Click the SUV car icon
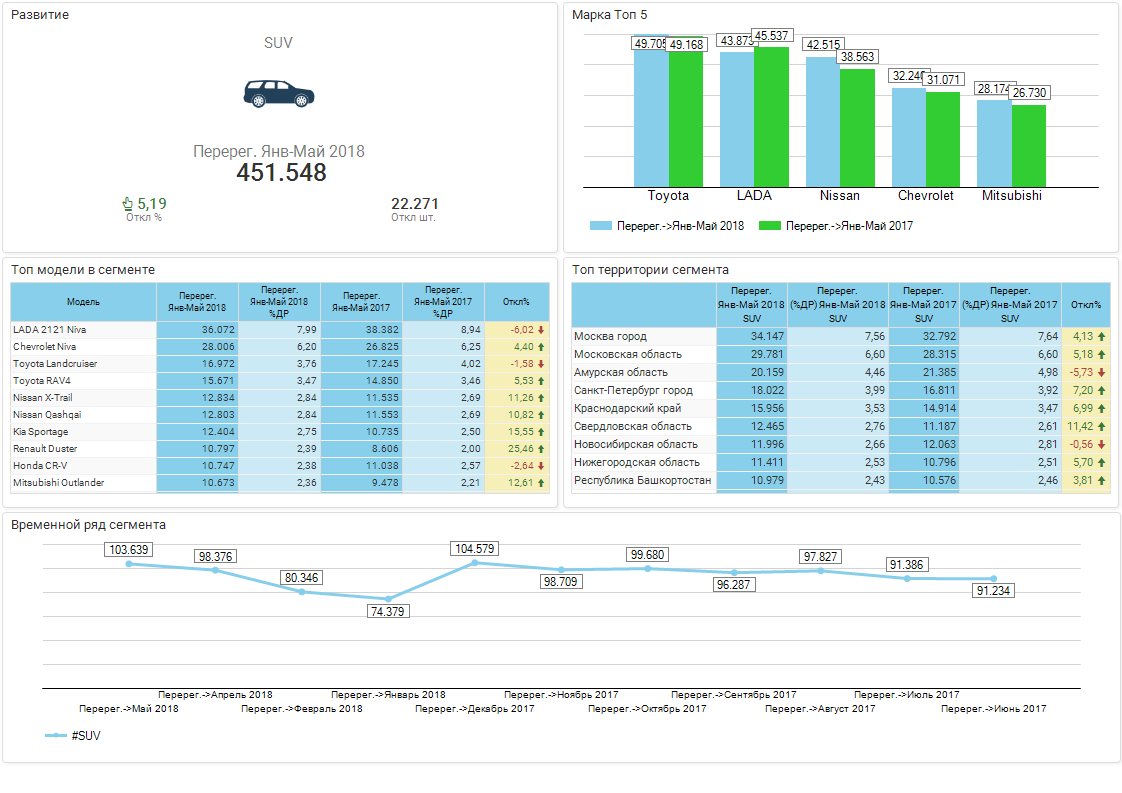 (278, 94)
